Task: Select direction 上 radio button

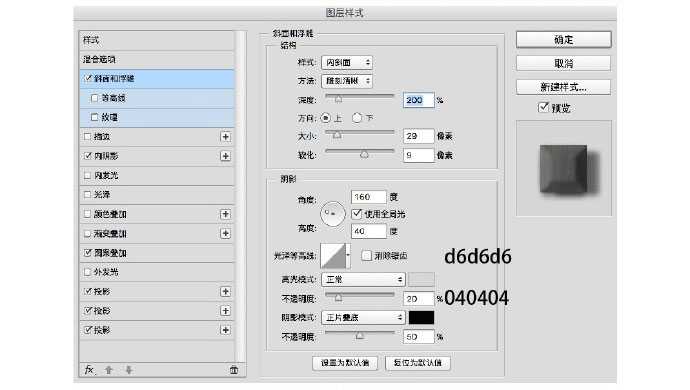Action: click(326, 118)
